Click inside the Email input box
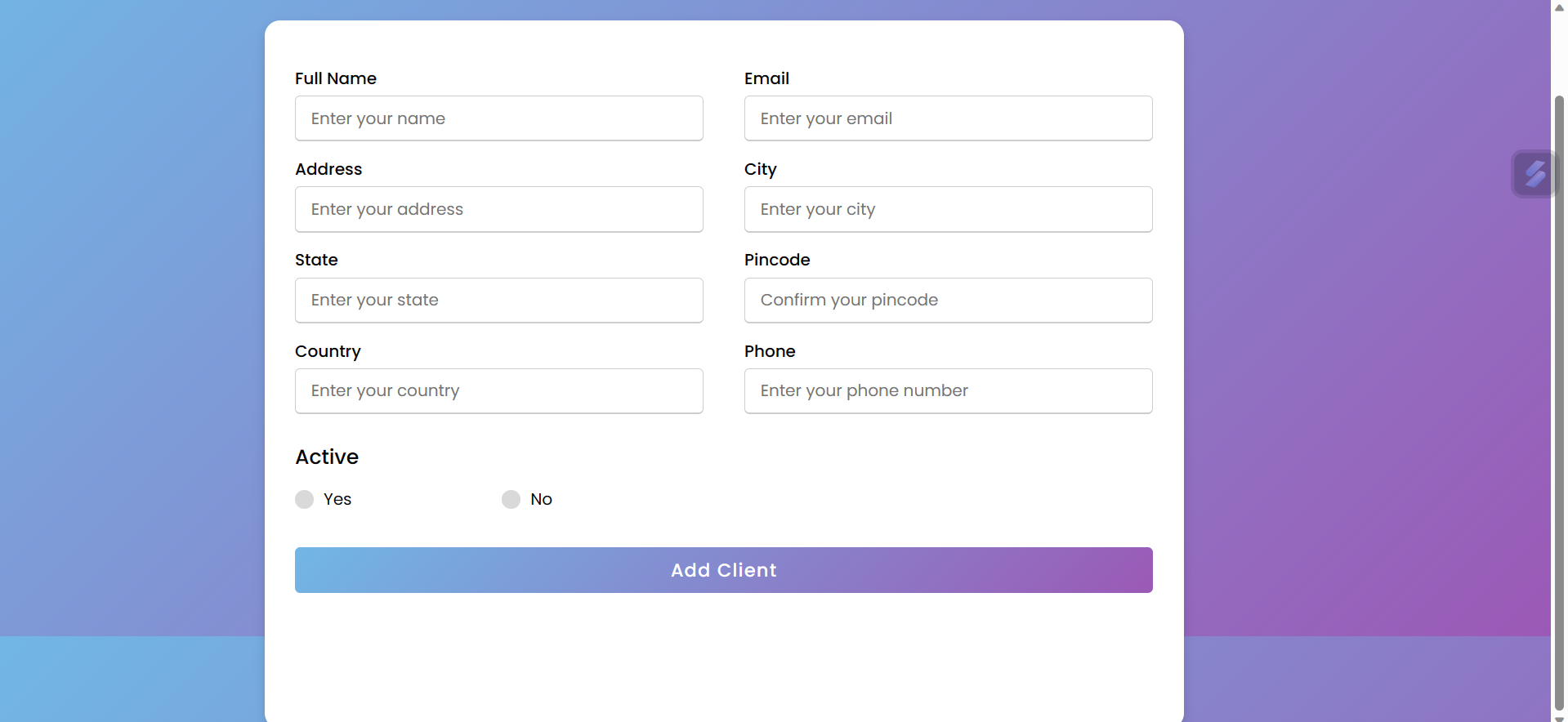The height and width of the screenshot is (722, 1568). pos(948,118)
